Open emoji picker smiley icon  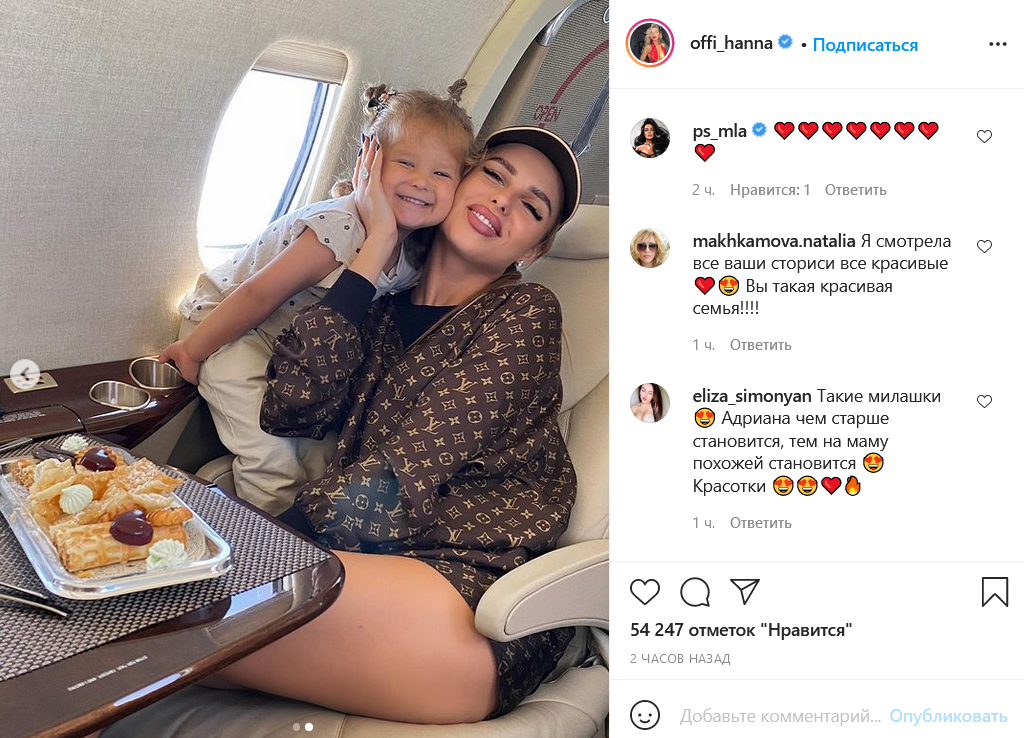[x=645, y=715]
